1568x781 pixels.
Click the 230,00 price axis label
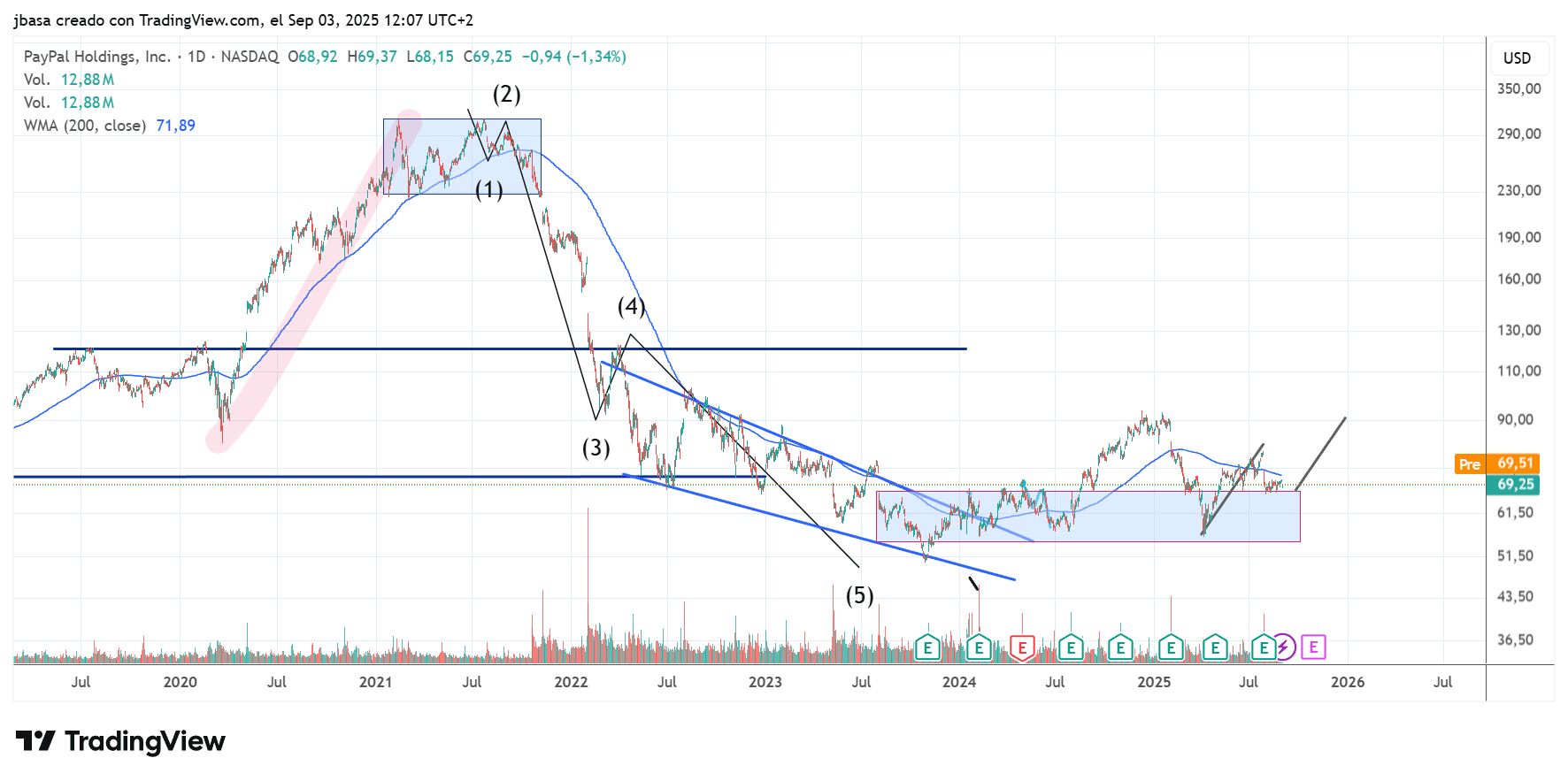(1518, 190)
